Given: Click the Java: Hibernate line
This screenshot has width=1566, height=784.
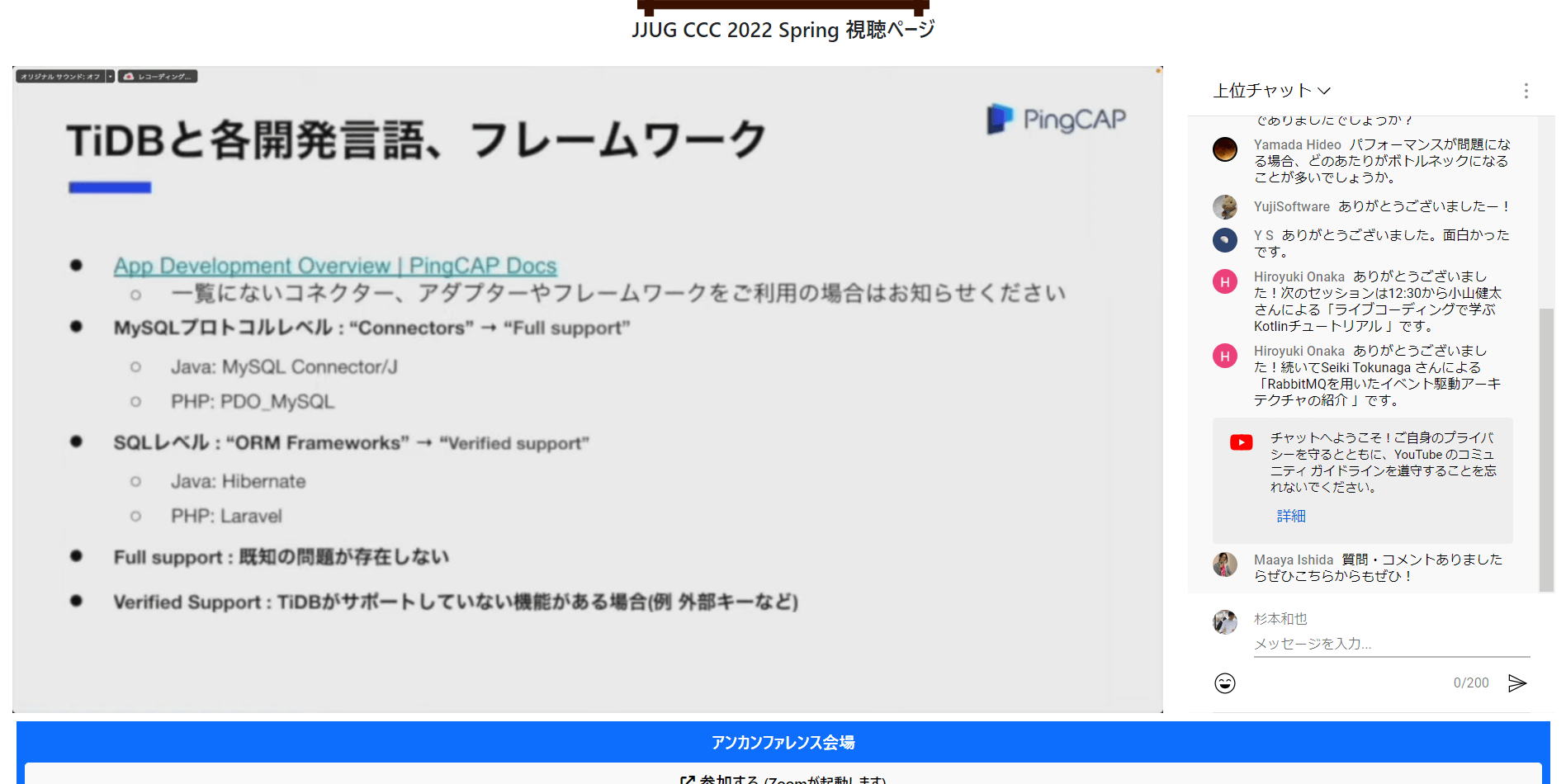Looking at the screenshot, I should (238, 482).
